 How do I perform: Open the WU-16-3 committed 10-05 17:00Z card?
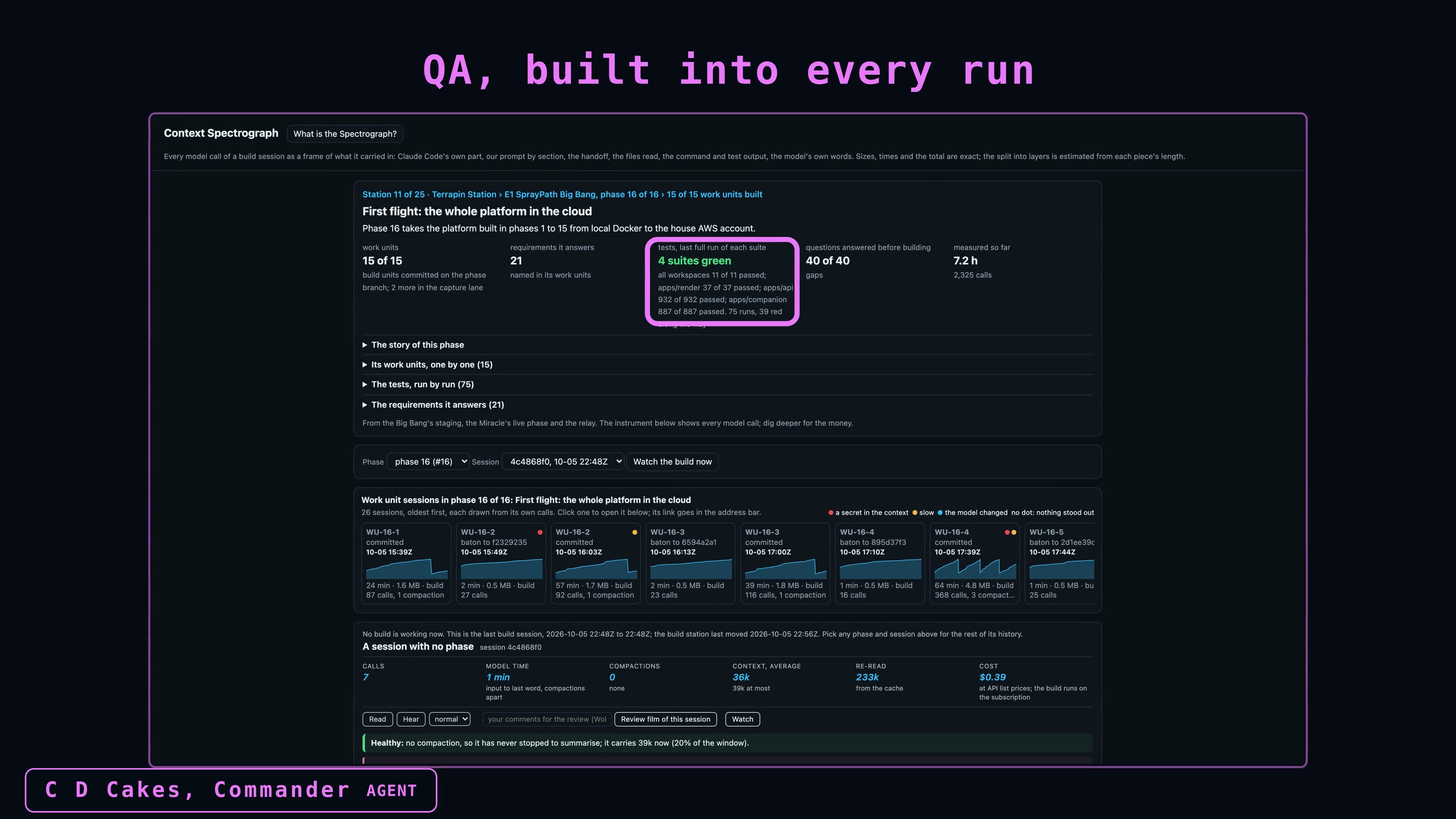click(785, 563)
